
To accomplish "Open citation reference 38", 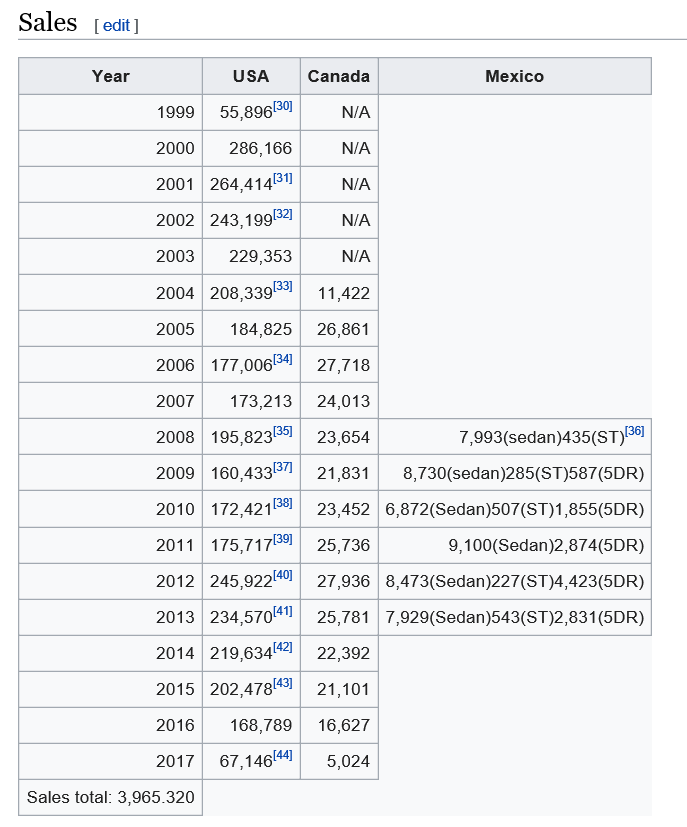I will pos(283,503).
